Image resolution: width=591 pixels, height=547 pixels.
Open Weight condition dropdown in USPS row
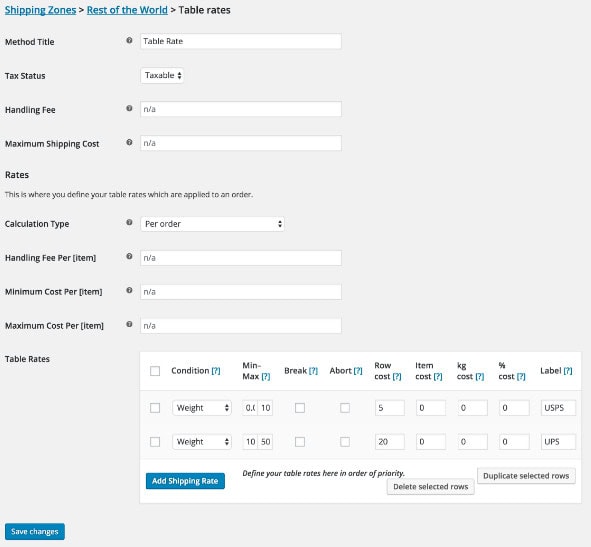pos(202,408)
